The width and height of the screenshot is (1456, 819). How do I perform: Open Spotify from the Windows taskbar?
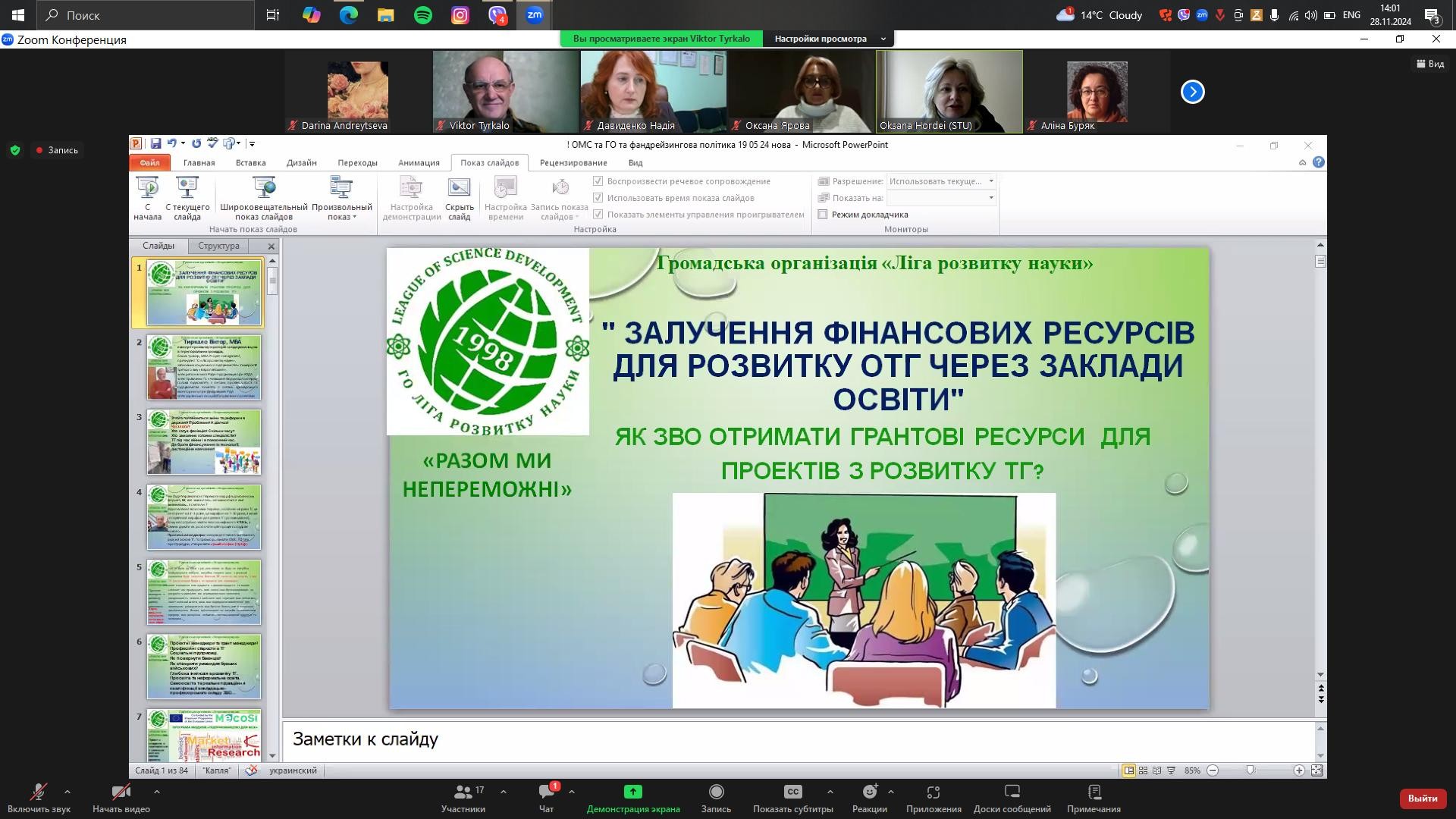pyautogui.click(x=423, y=15)
